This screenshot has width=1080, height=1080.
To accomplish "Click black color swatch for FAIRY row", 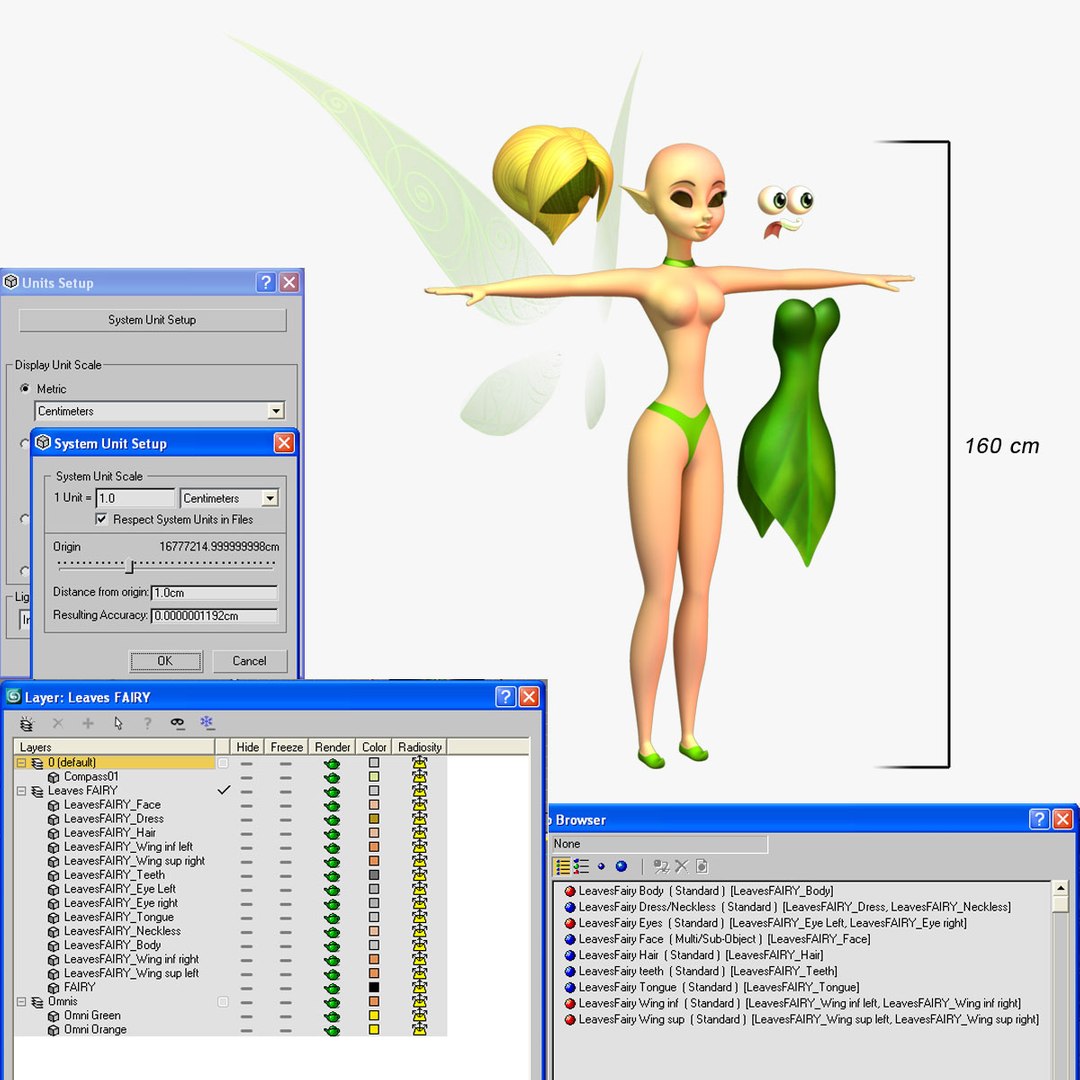I will pos(374,988).
